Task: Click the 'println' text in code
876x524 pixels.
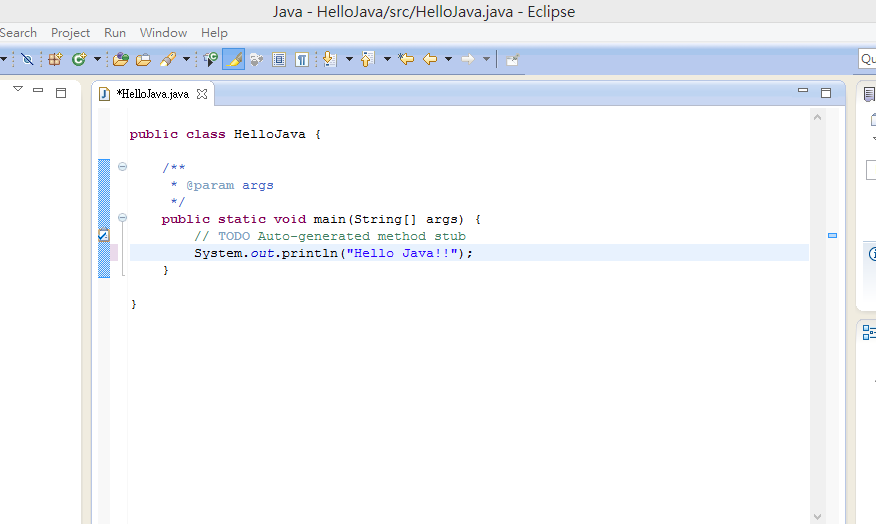Action: point(310,254)
